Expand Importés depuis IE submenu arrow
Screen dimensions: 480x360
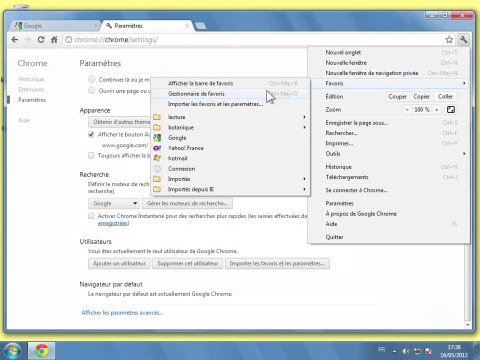click(304, 189)
